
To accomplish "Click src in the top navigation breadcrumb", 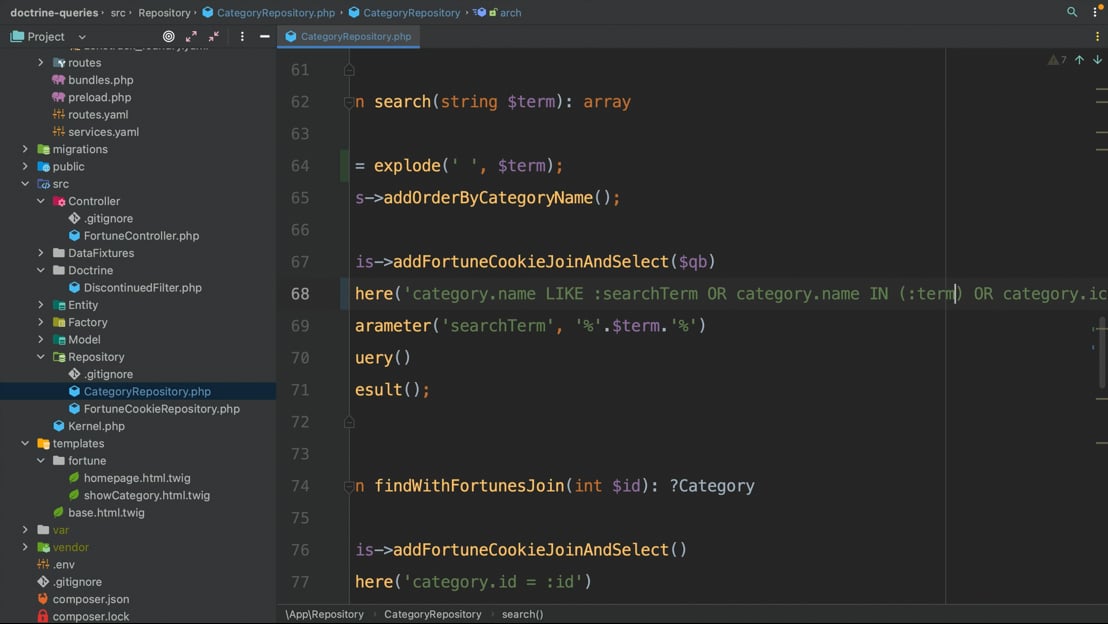I will (x=118, y=12).
